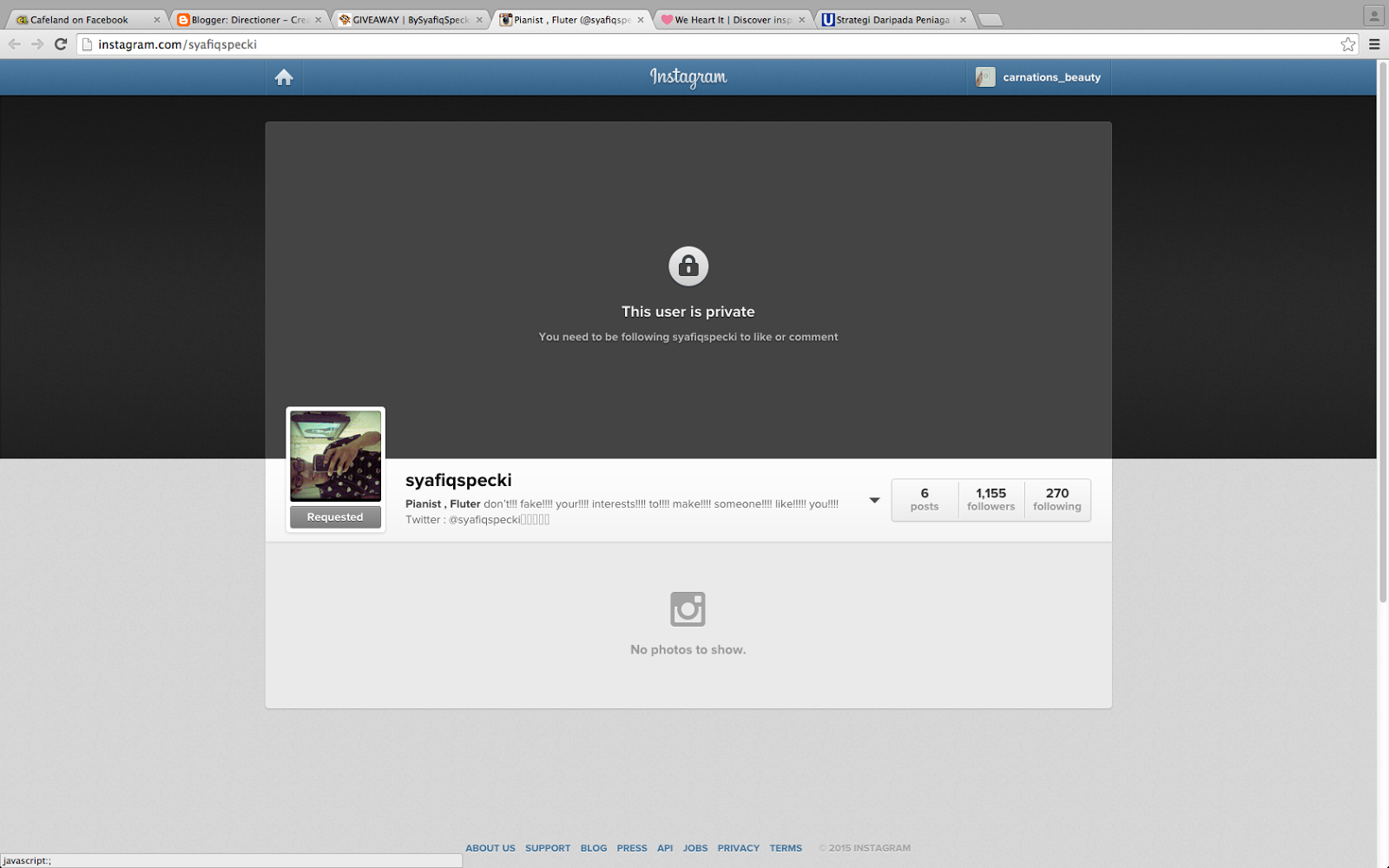
Task: Click the syafiqspecki profile picture
Action: pyautogui.click(x=335, y=456)
